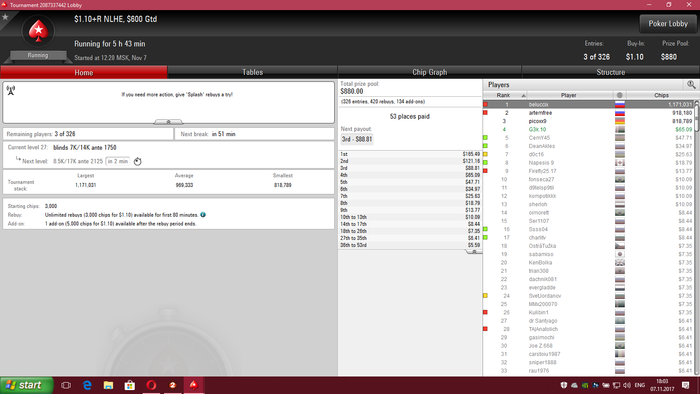700x394 pixels.
Task: Select player row sherloh
Action: click(x=588, y=204)
